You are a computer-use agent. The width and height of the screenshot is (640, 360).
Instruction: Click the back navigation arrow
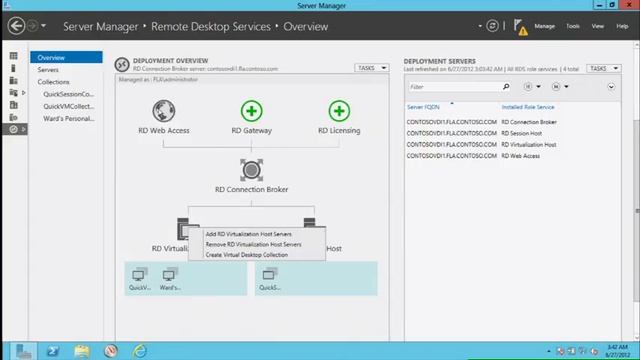[16, 26]
